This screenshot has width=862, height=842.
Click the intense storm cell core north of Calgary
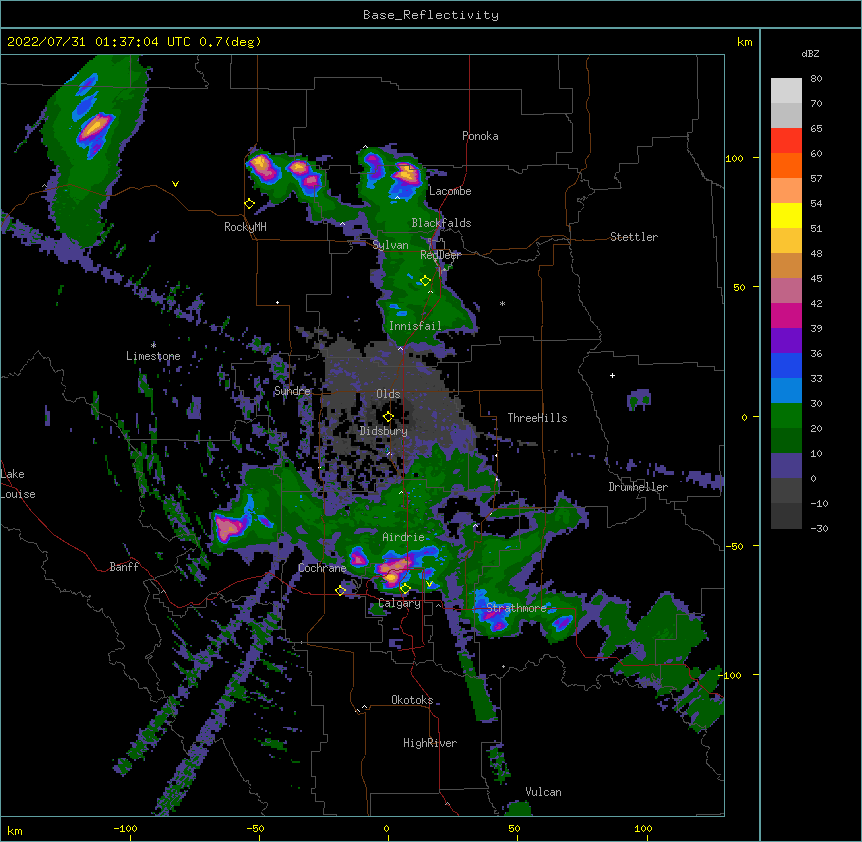point(394,570)
